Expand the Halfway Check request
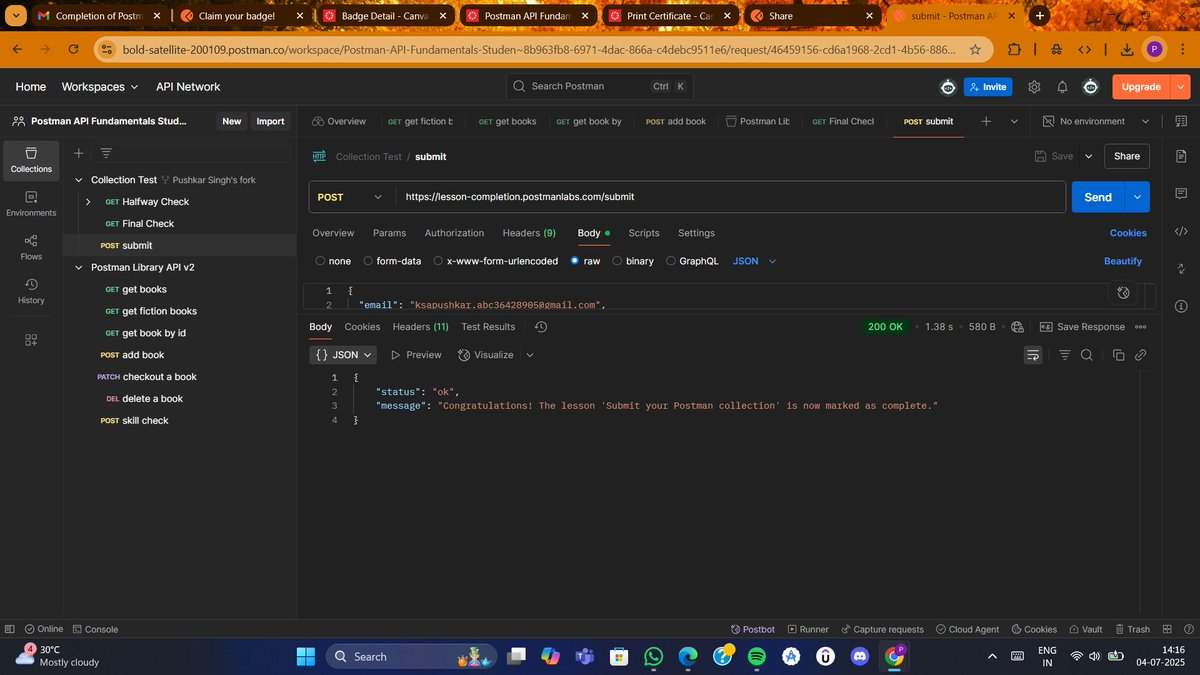 pos(88,202)
